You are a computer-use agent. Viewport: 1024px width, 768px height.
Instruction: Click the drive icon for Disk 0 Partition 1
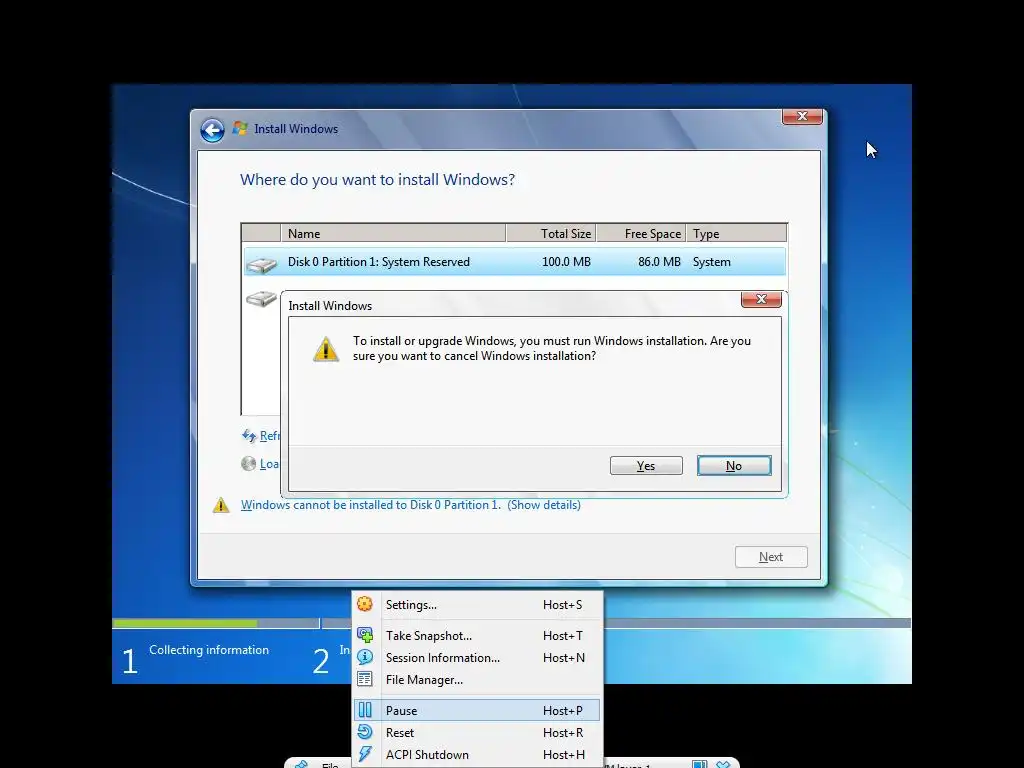pos(261,264)
